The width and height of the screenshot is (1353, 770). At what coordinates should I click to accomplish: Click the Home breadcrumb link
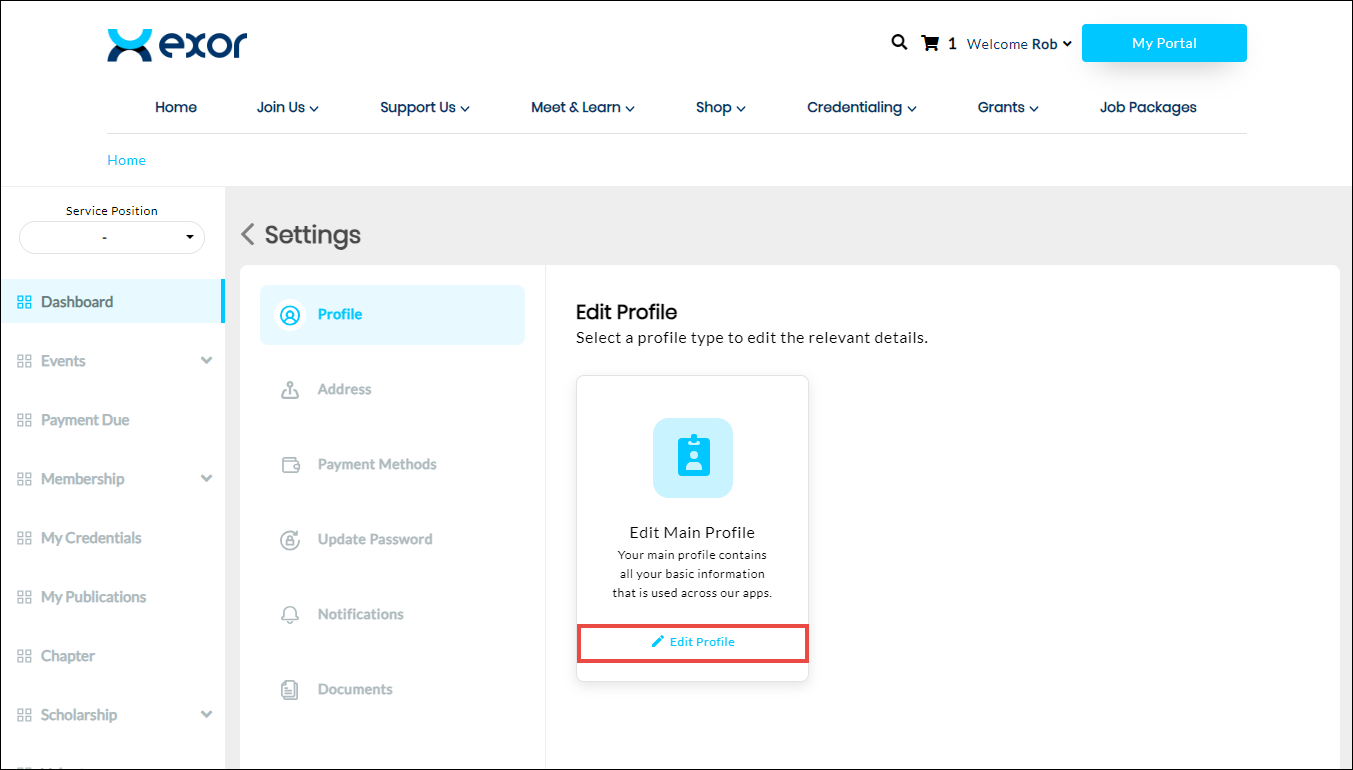(x=126, y=160)
